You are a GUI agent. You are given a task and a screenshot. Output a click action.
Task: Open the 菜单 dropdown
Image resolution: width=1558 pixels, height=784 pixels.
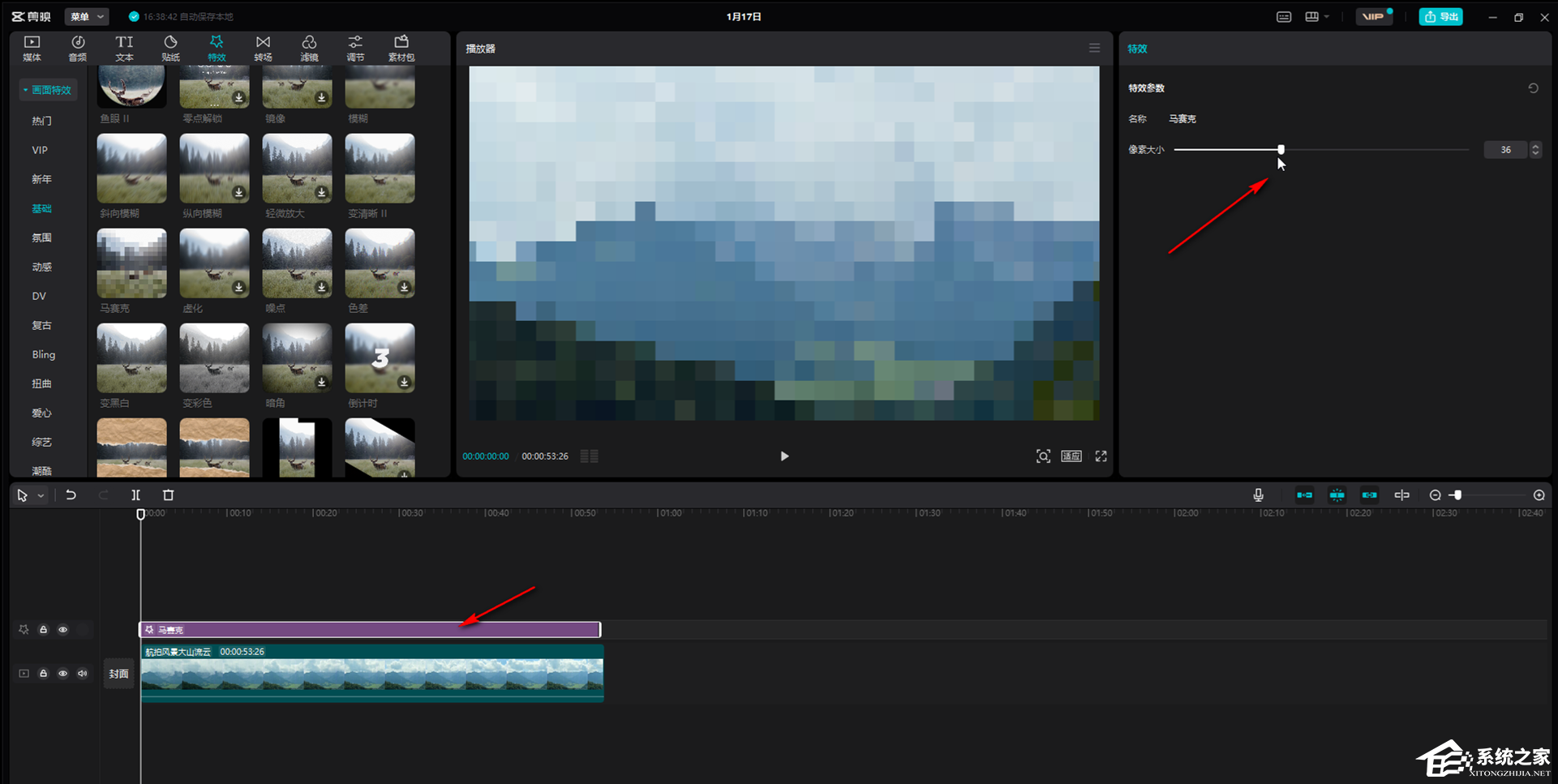87,17
